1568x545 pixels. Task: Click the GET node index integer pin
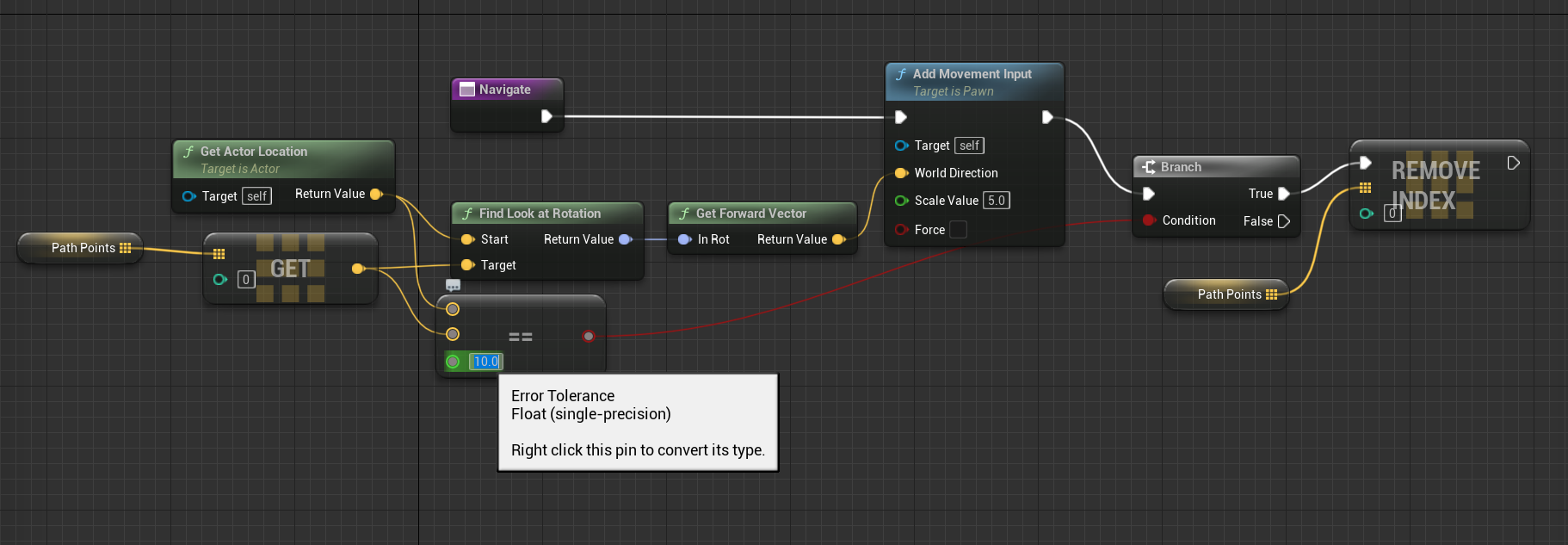(x=220, y=279)
